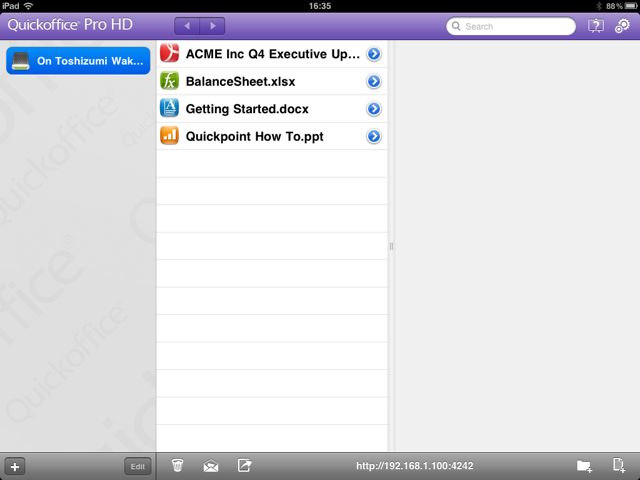Click the Wi-Fi status icon

[28, 6]
